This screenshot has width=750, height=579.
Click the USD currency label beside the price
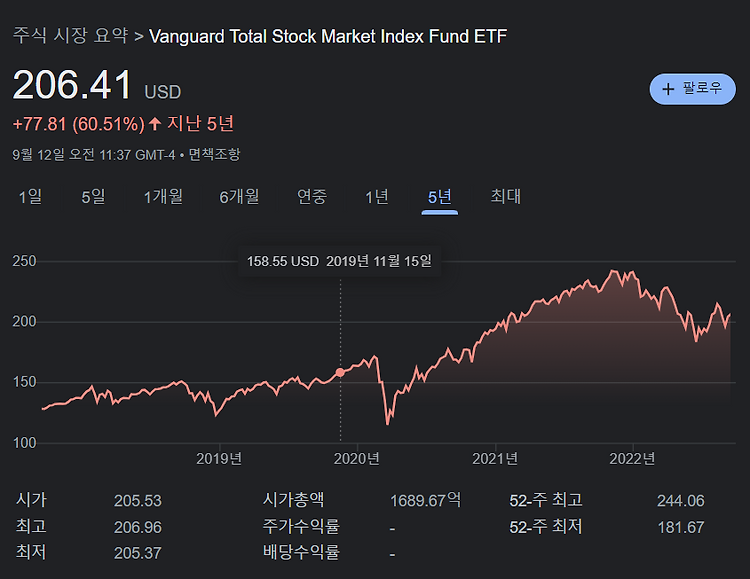[x=163, y=92]
